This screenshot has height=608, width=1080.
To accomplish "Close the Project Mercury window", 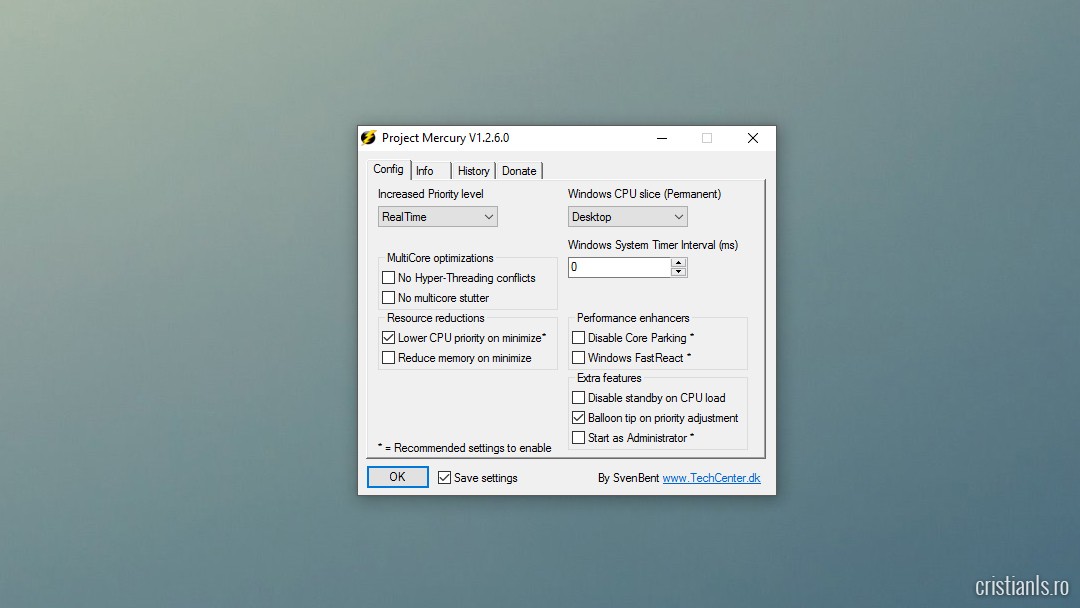I will [753, 138].
